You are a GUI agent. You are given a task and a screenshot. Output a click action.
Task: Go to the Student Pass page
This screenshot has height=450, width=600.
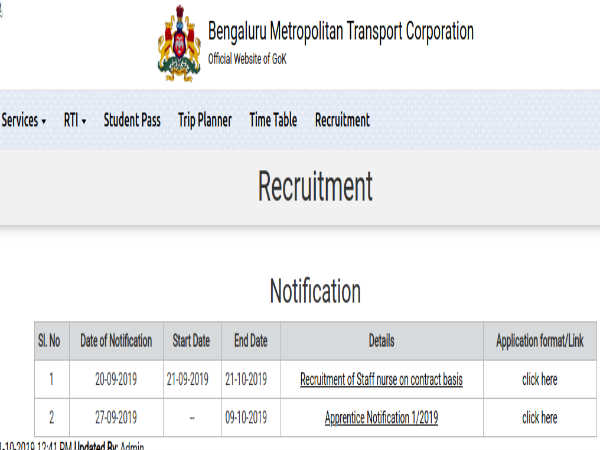coord(132,120)
